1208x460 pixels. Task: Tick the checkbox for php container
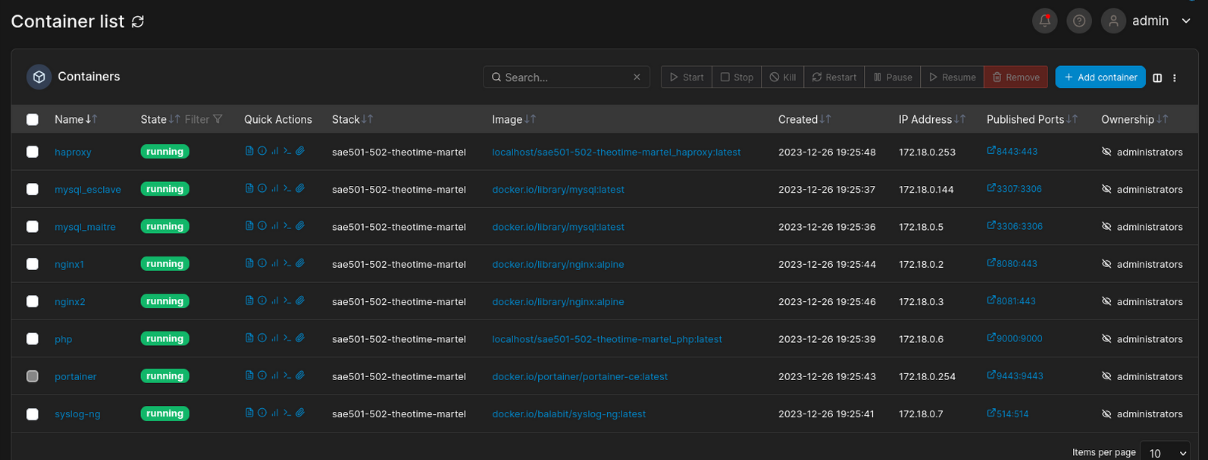(x=32, y=339)
